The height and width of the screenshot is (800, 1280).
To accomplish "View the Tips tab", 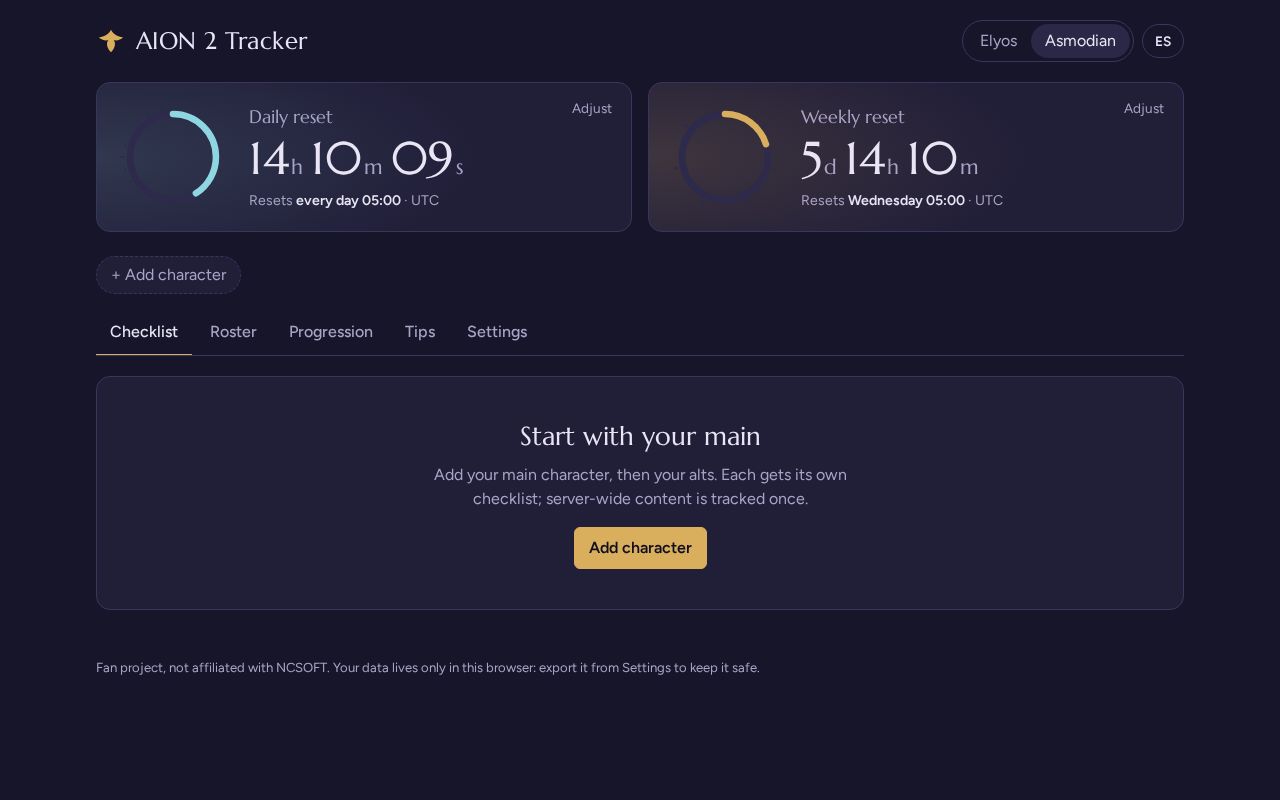I will 420,332.
